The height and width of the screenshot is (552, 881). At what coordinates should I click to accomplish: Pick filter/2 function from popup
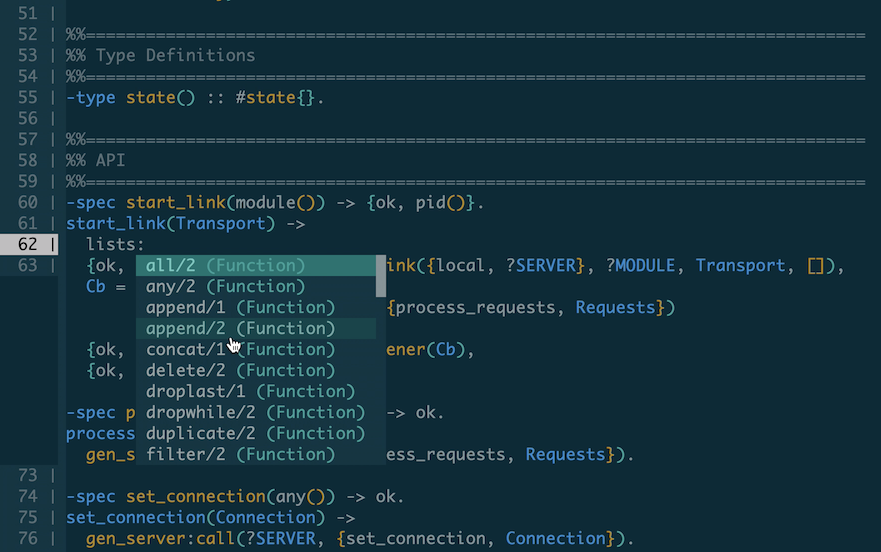256,454
